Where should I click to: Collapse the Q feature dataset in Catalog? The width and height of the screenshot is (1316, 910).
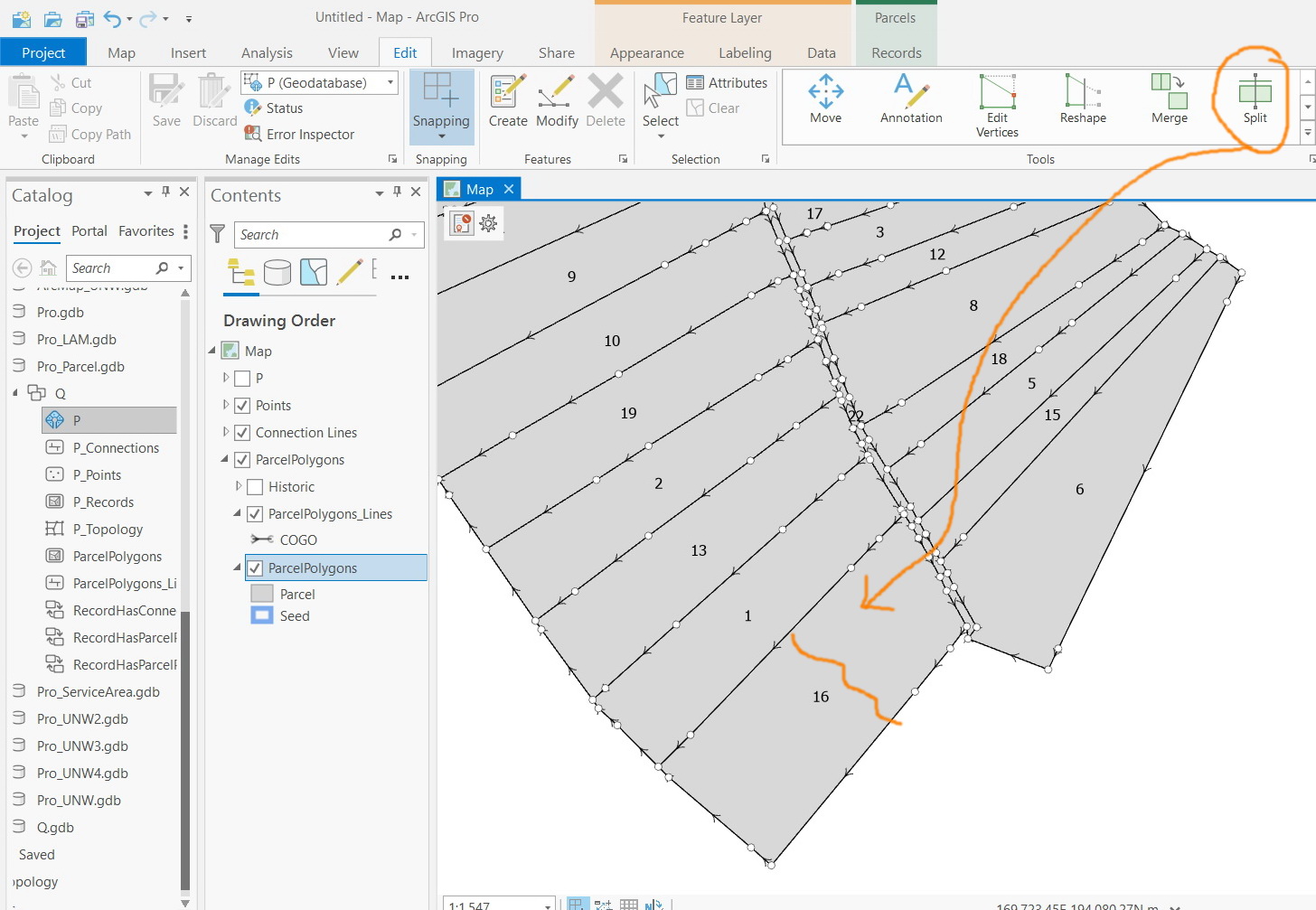[x=15, y=393]
